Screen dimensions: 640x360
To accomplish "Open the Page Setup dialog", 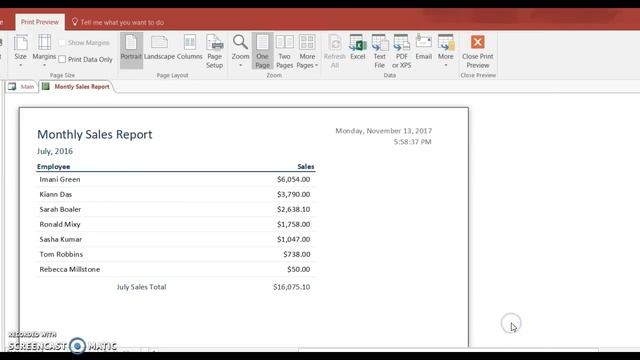I will [214, 51].
